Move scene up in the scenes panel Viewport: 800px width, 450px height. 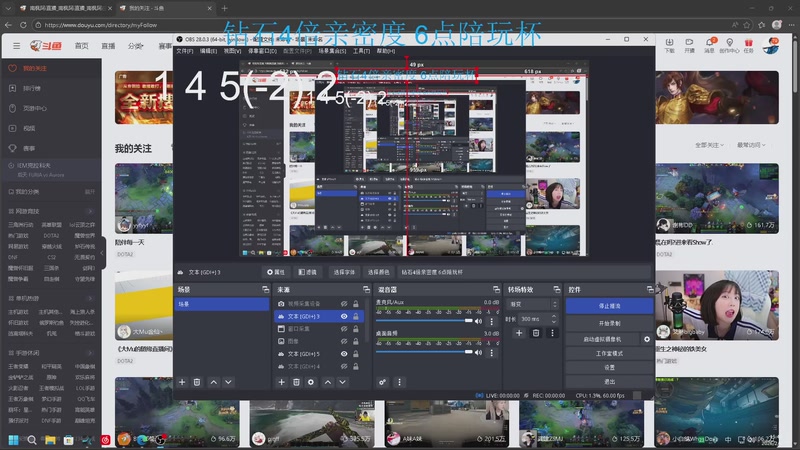pyautogui.click(x=214, y=382)
